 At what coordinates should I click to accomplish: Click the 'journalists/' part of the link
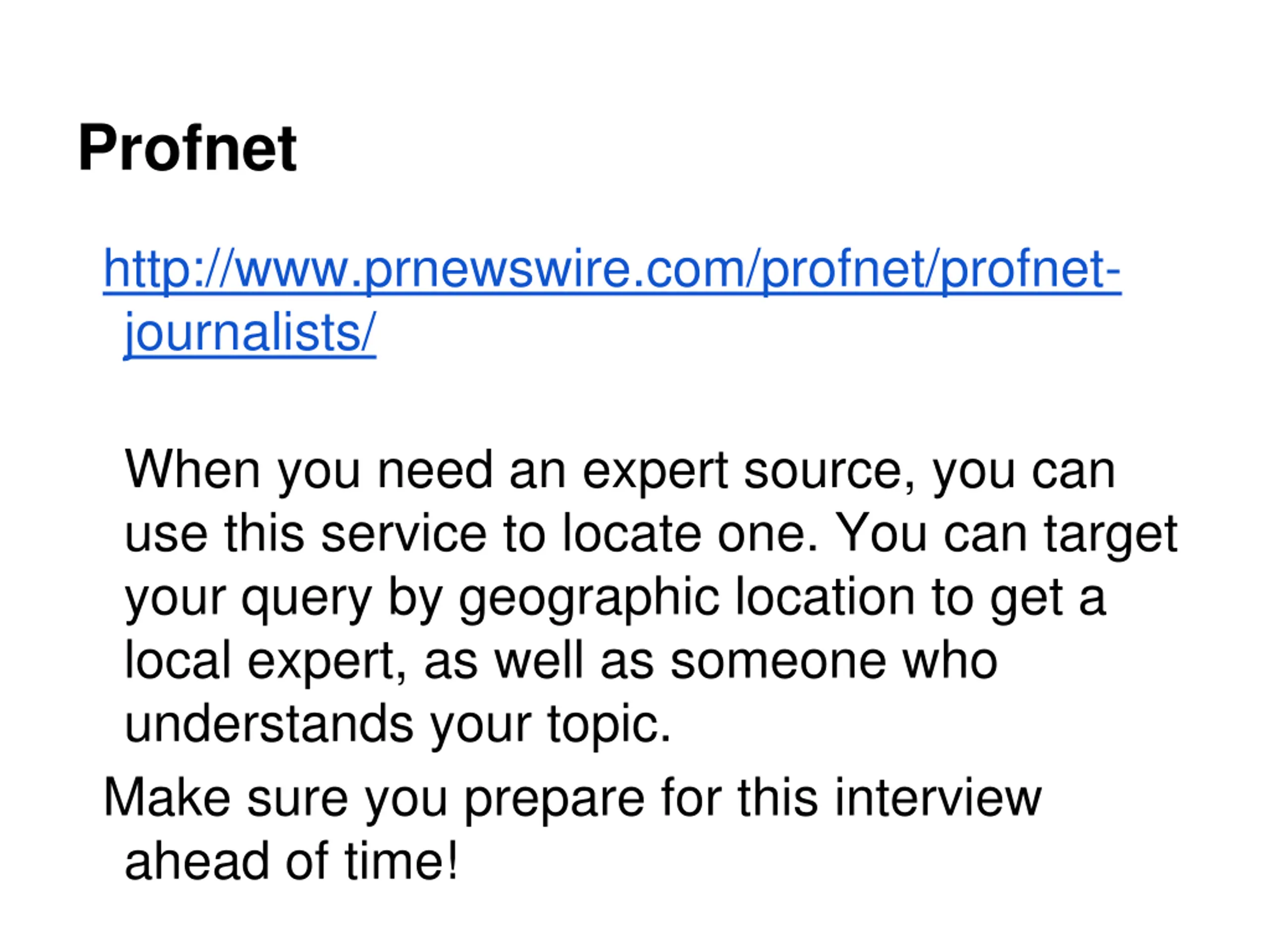251,333
